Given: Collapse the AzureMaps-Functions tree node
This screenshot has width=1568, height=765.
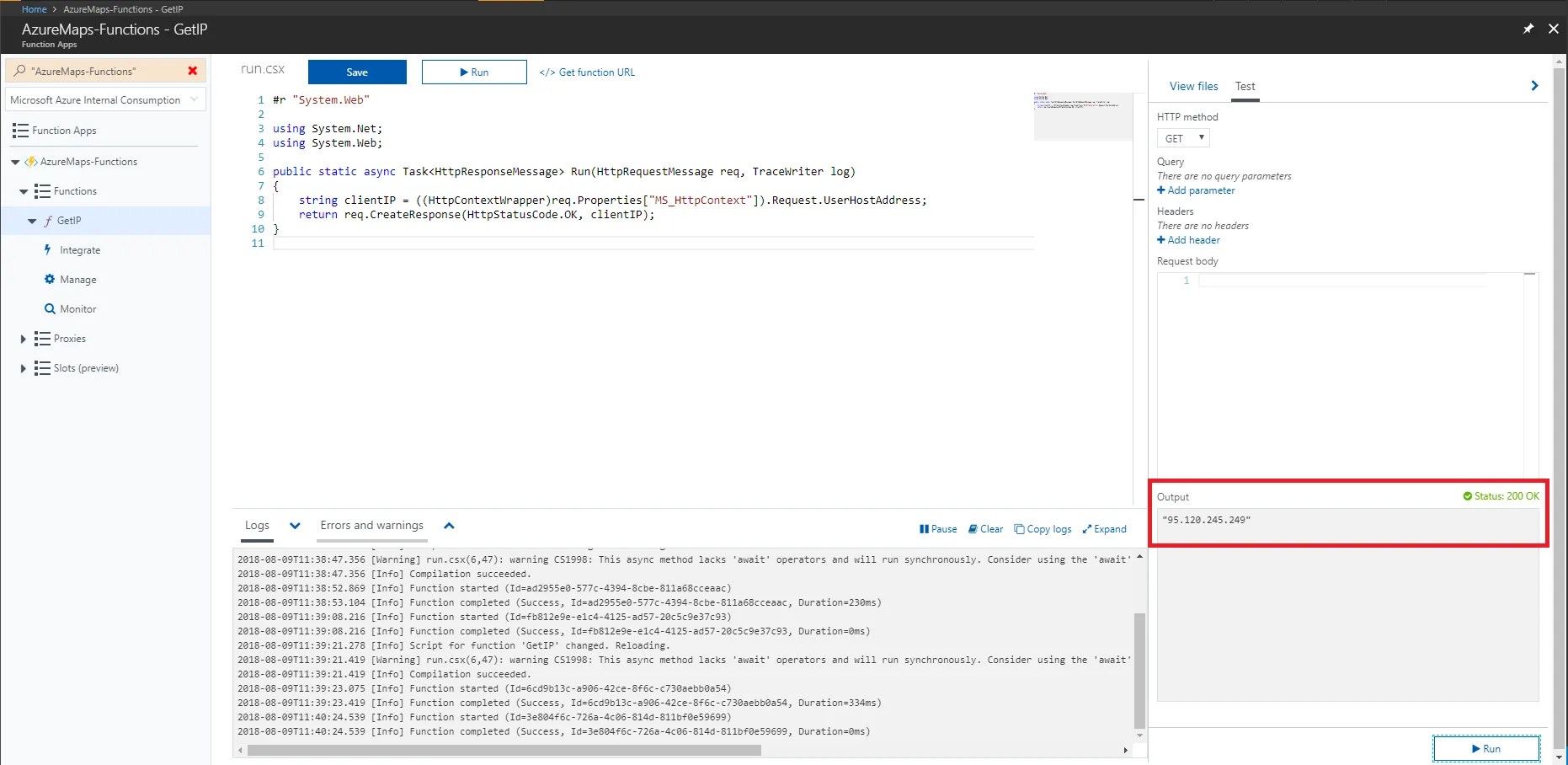Looking at the screenshot, I should click(x=15, y=162).
